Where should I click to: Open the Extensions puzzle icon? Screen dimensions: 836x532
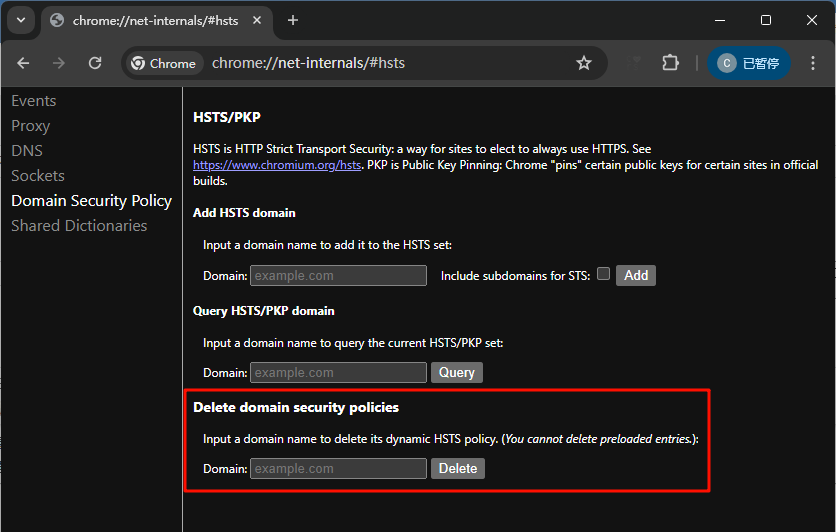pyautogui.click(x=670, y=63)
